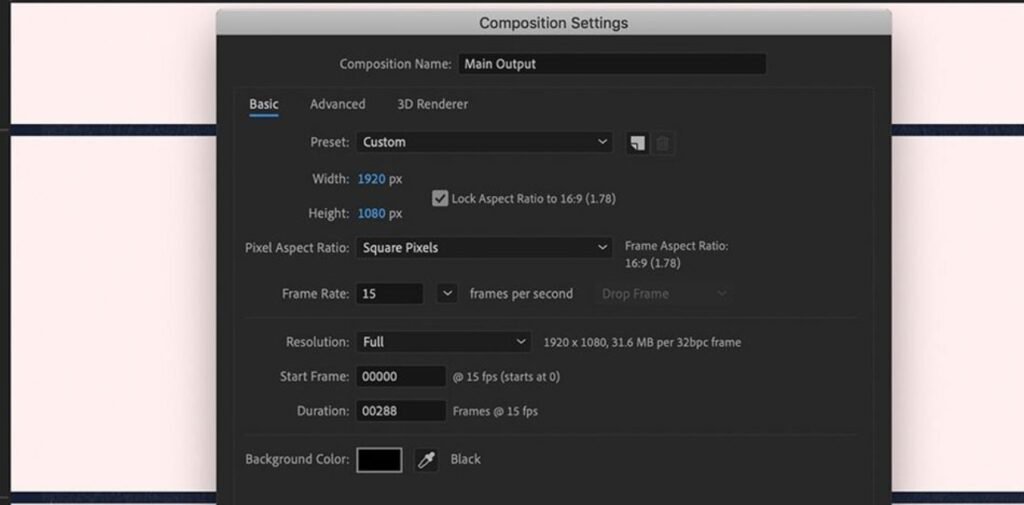This screenshot has width=1024, height=505.
Task: Select the Basic tab
Action: (x=264, y=104)
